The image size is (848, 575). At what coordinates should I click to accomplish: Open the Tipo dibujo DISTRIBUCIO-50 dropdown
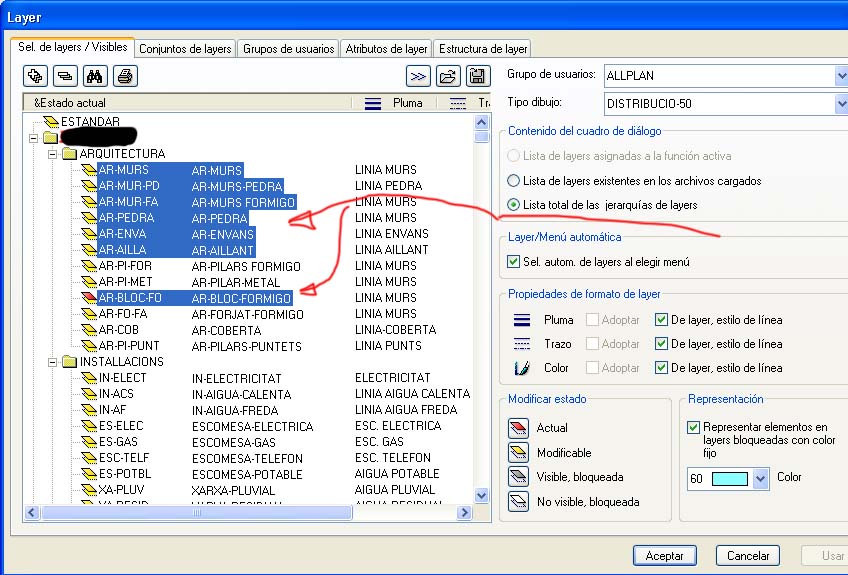pos(841,103)
